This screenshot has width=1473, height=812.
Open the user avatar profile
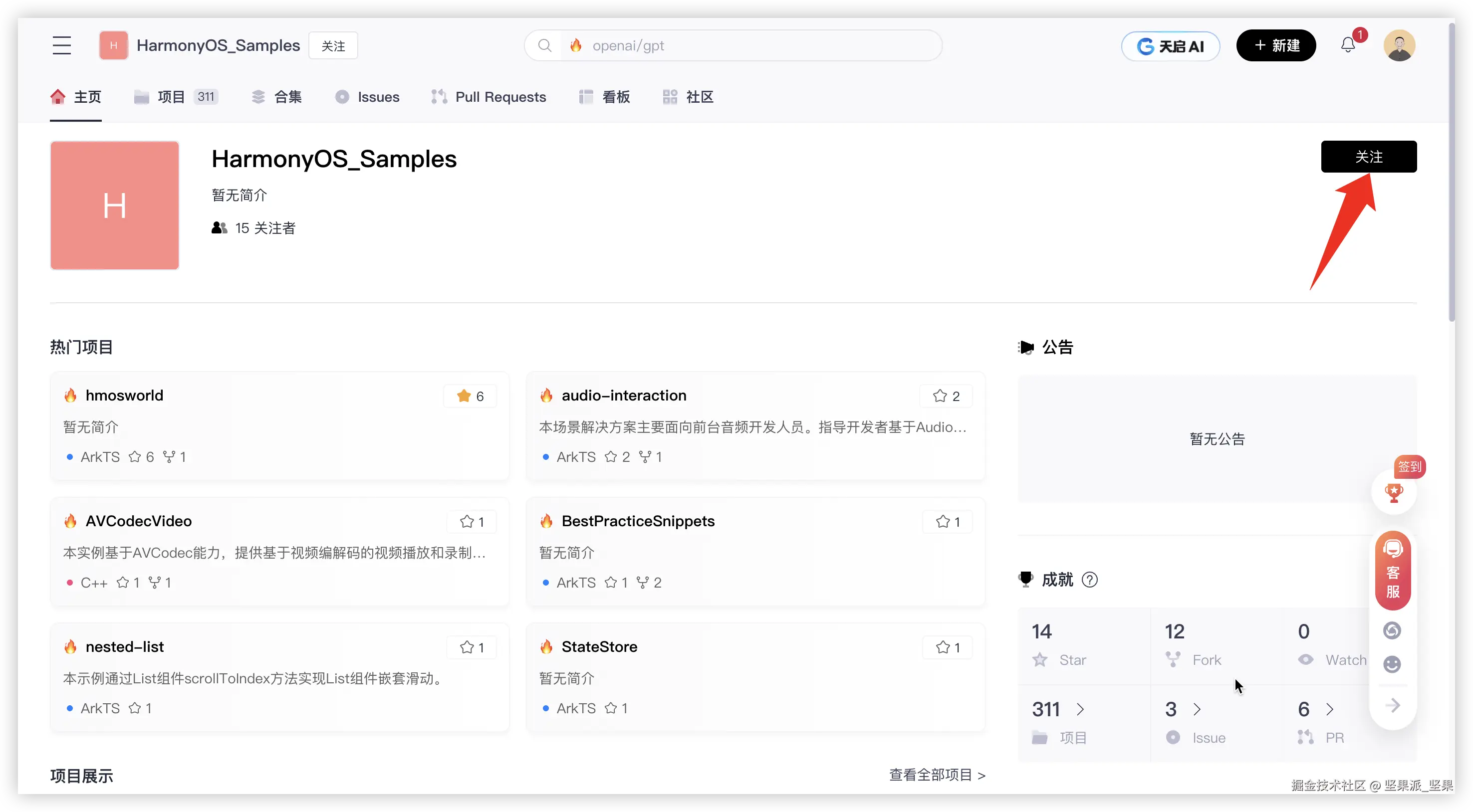(1399, 45)
